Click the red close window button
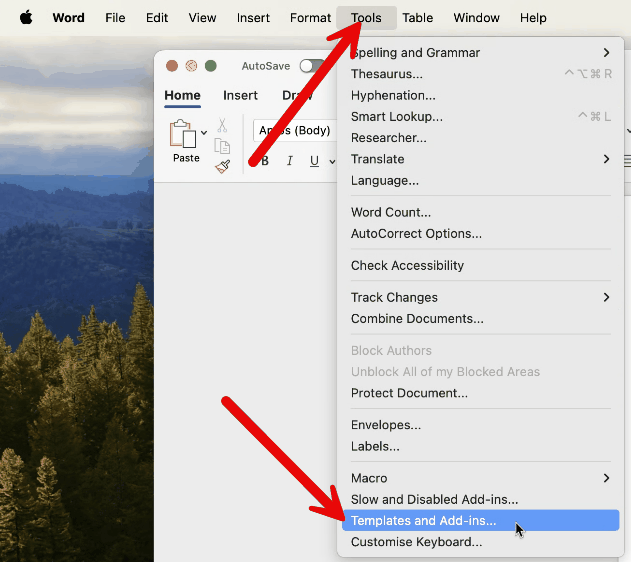 [x=172, y=66]
